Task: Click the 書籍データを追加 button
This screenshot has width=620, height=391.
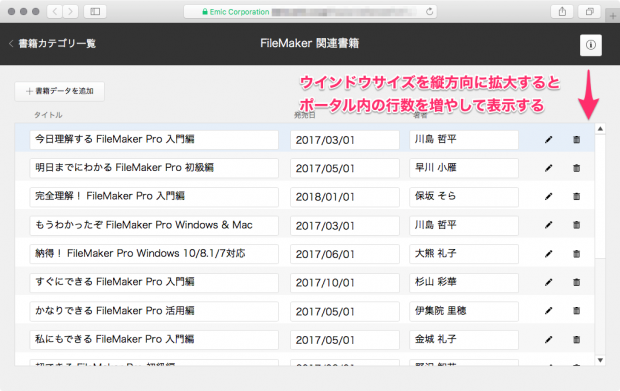Action: tap(60, 91)
